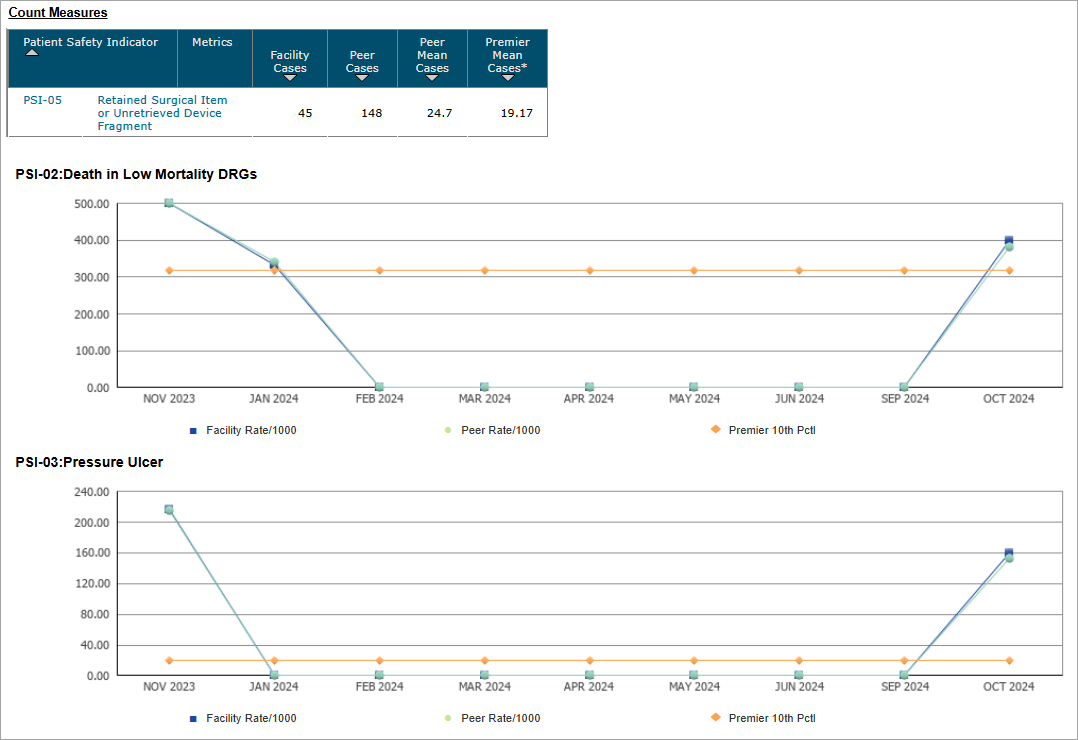Toggle Facility Rate/1000 legend in PSI-02 chart
This screenshot has height=740, width=1078.
pos(251,430)
